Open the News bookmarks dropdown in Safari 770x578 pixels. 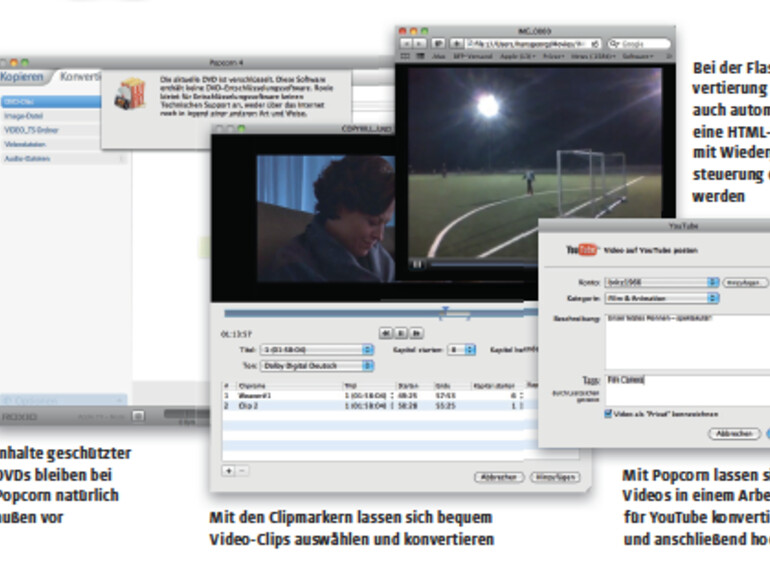593,56
